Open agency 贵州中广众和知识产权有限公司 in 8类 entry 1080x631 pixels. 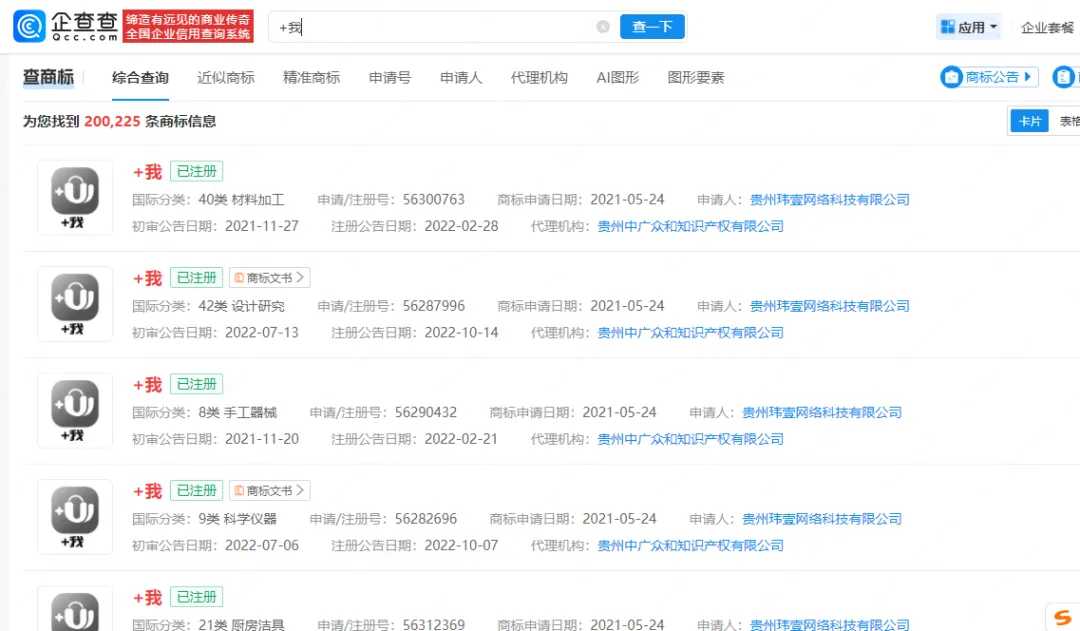690,439
